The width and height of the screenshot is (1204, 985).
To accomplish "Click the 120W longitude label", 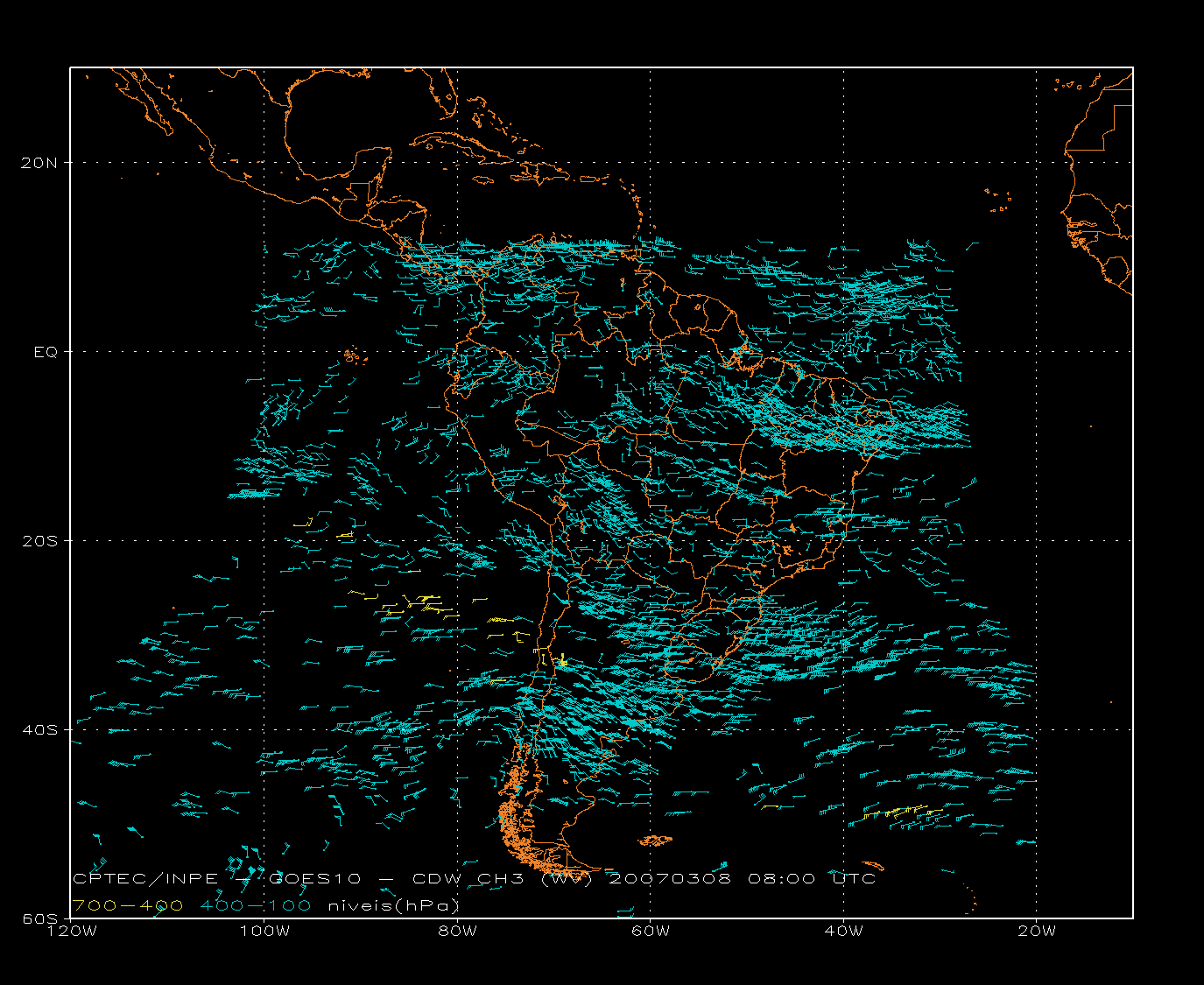I will pyautogui.click(x=71, y=932).
